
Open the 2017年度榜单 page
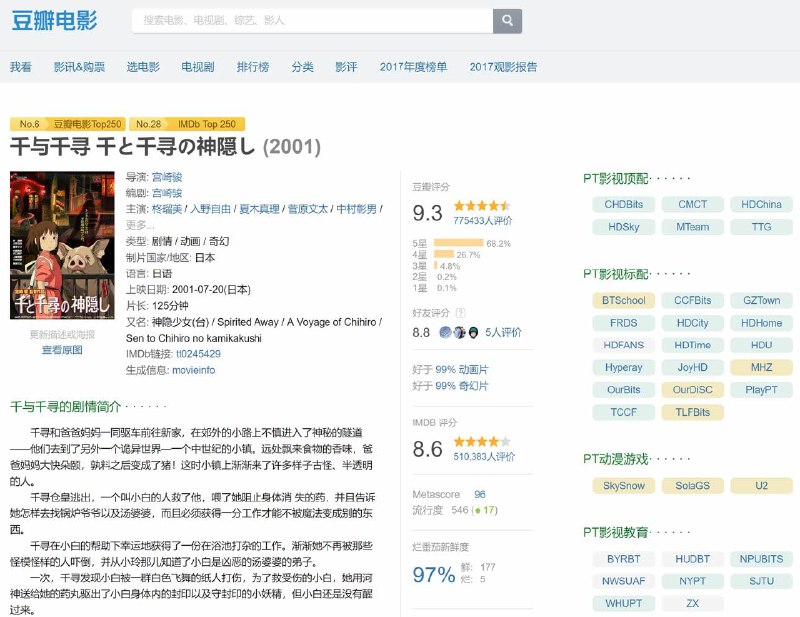coord(410,67)
